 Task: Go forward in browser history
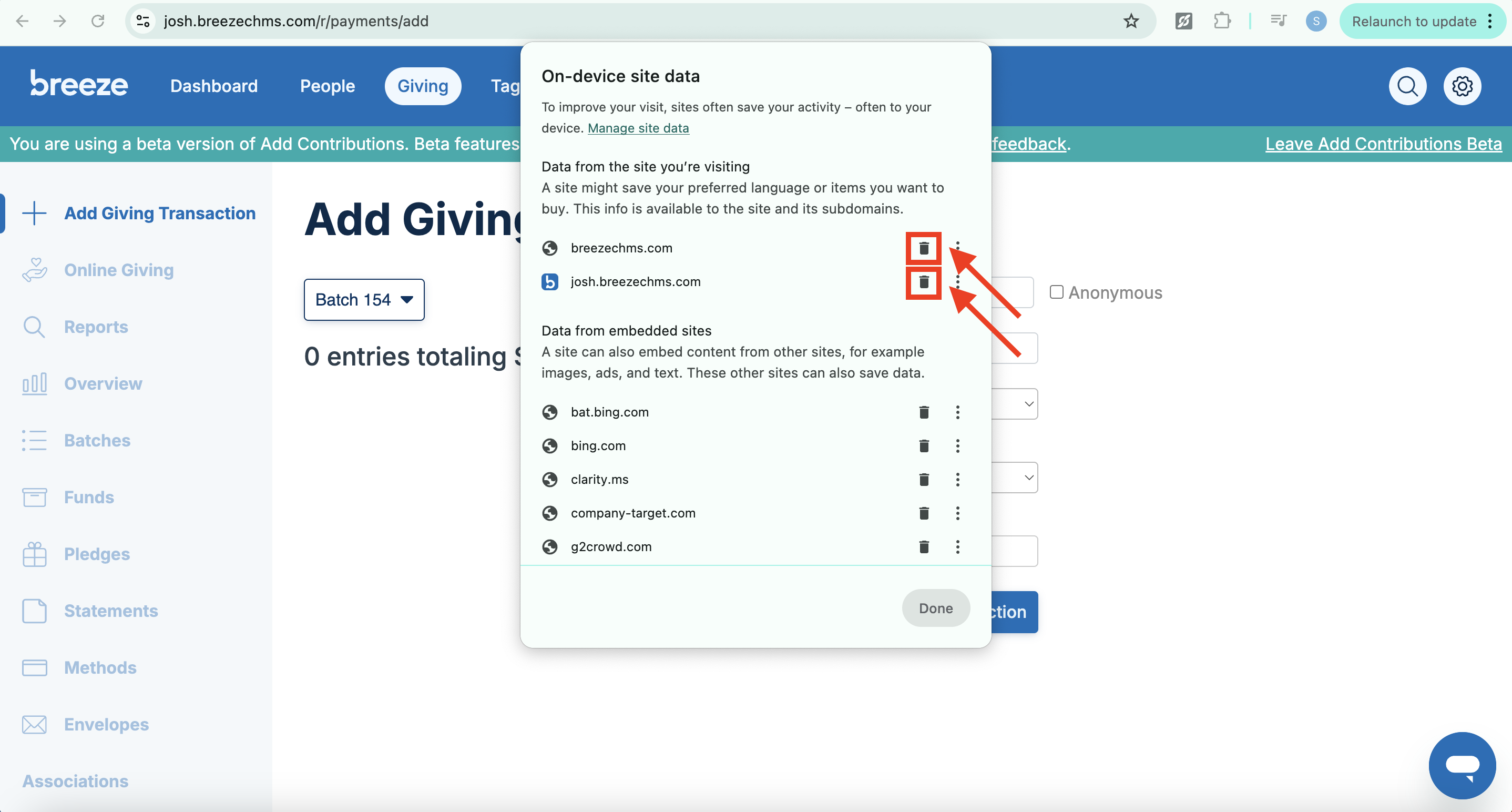[x=60, y=21]
